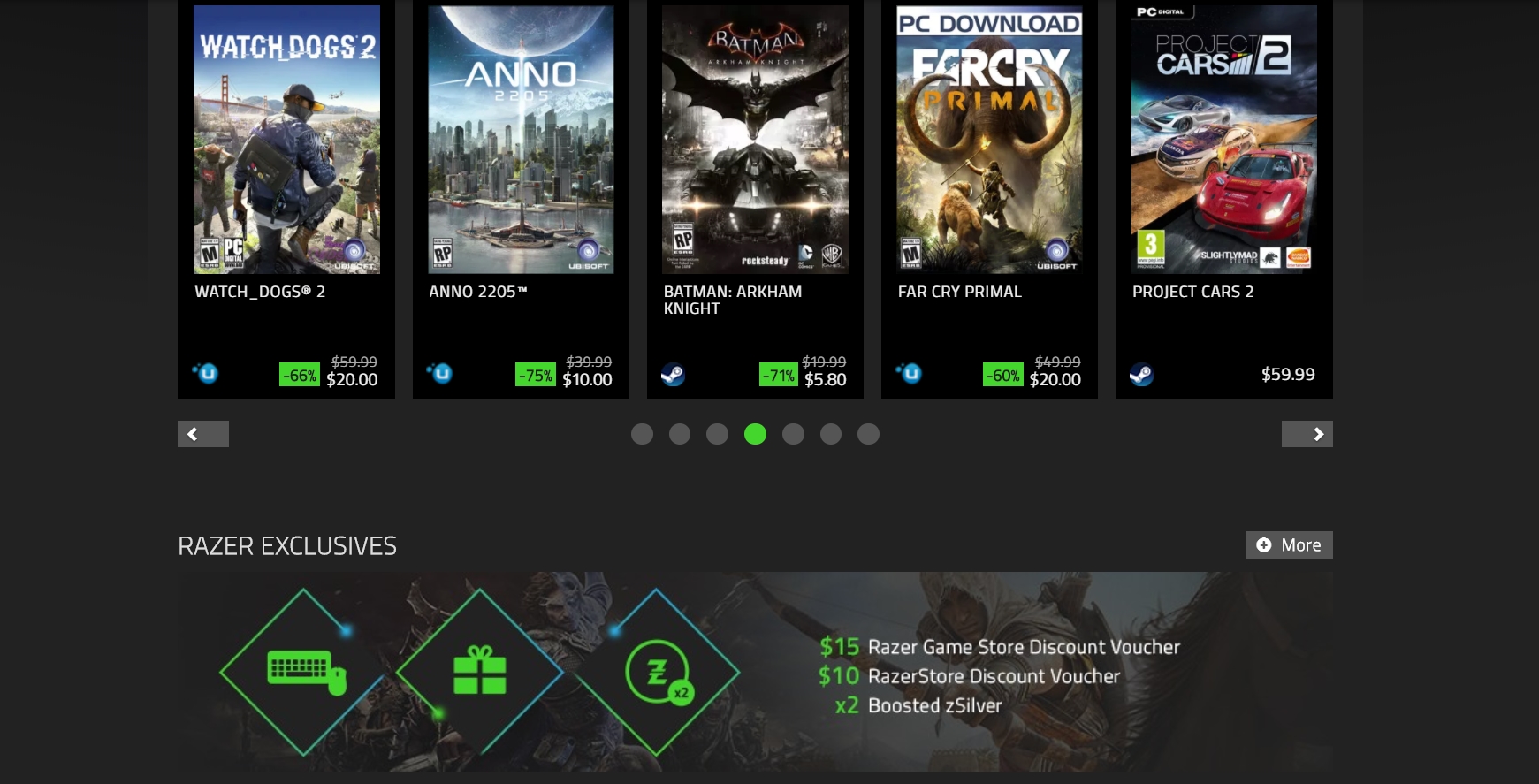The height and width of the screenshot is (784, 1539).
Task: Click the struck-through $49.99 Far Cry price
Action: coord(1057,362)
